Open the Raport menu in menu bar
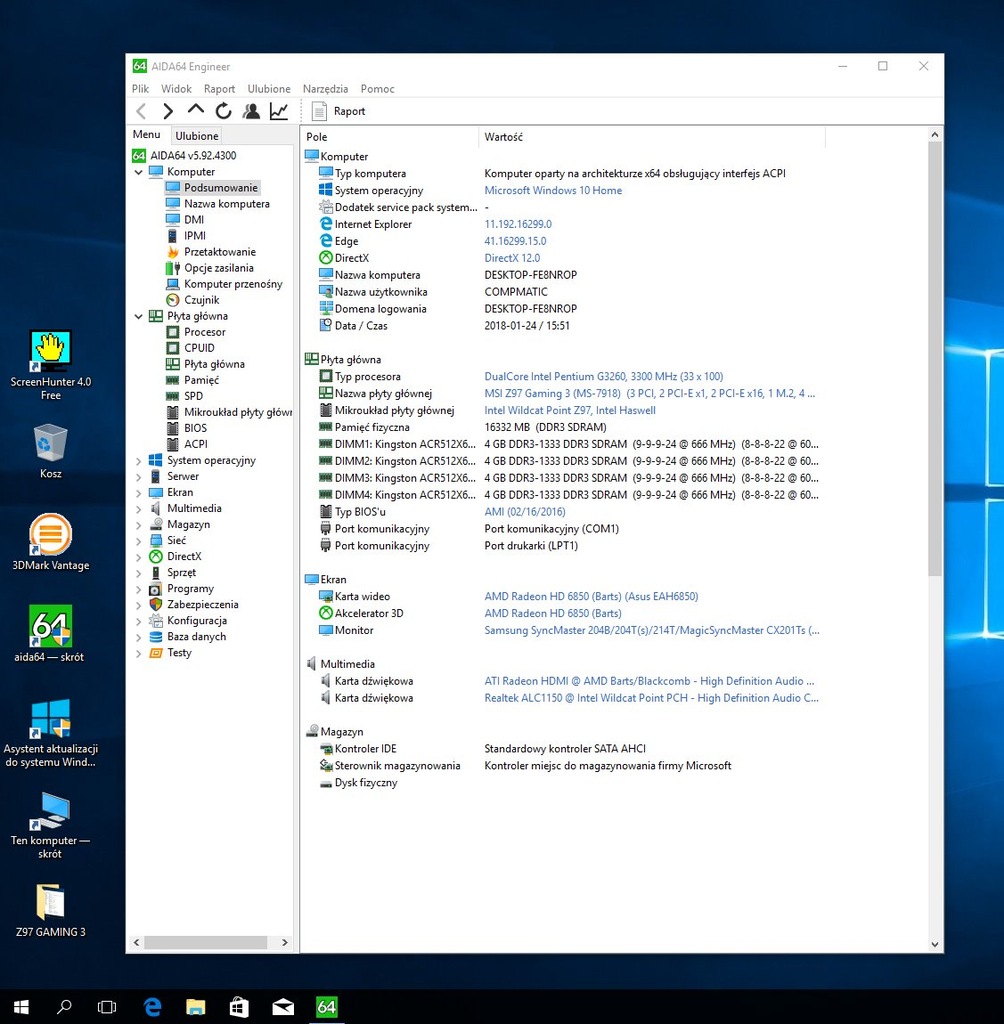 219,89
